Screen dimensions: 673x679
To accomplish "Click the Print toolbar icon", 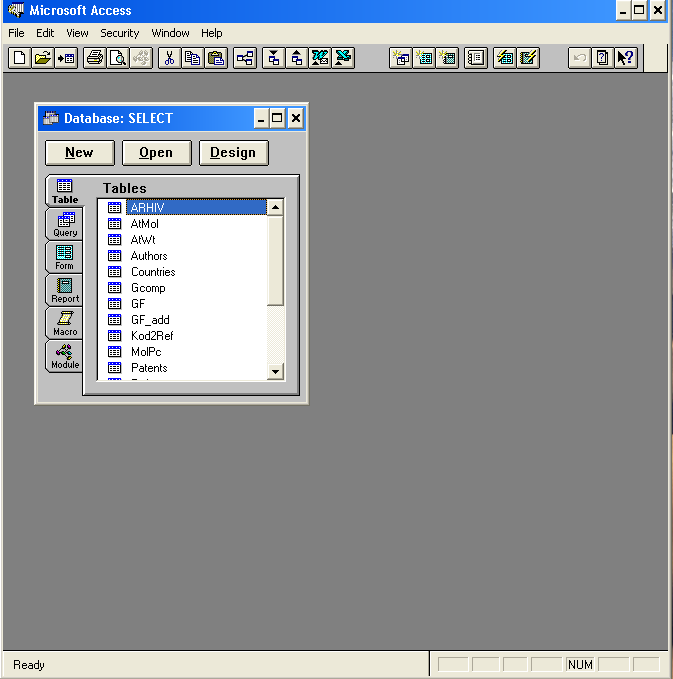I will [x=94, y=58].
